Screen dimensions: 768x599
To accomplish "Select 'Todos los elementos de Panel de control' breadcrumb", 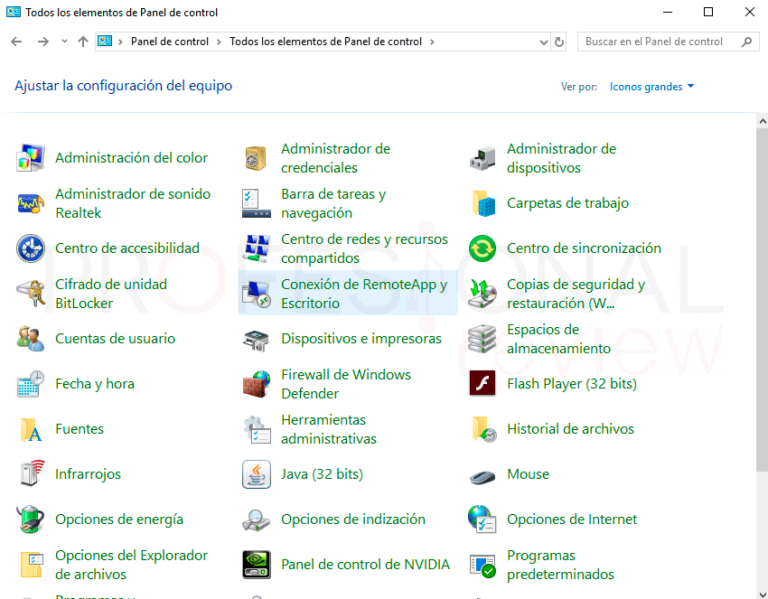I will [326, 42].
